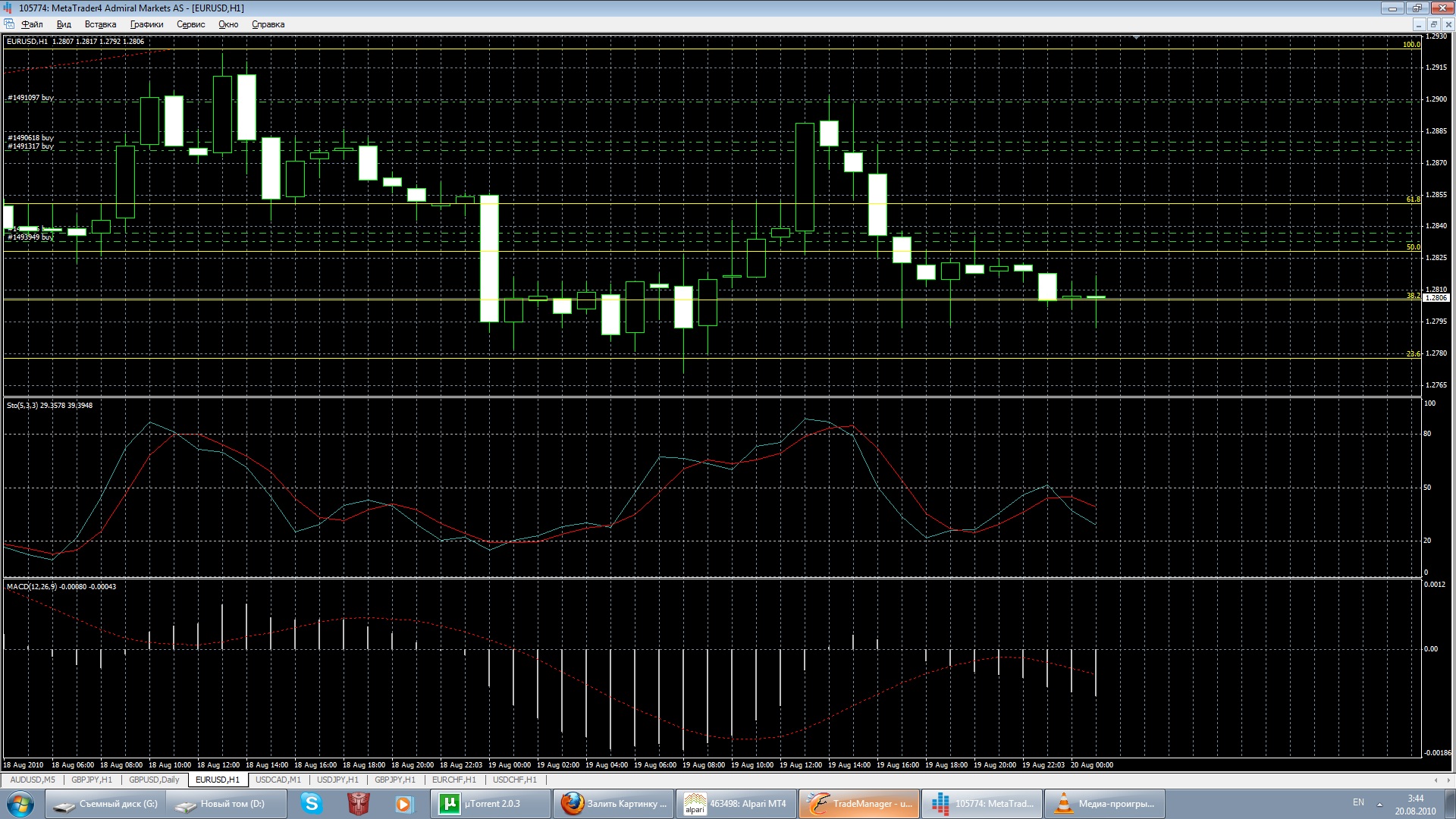The width and height of the screenshot is (1456, 819).
Task: Click the Windows Start orb
Action: pos(20,803)
